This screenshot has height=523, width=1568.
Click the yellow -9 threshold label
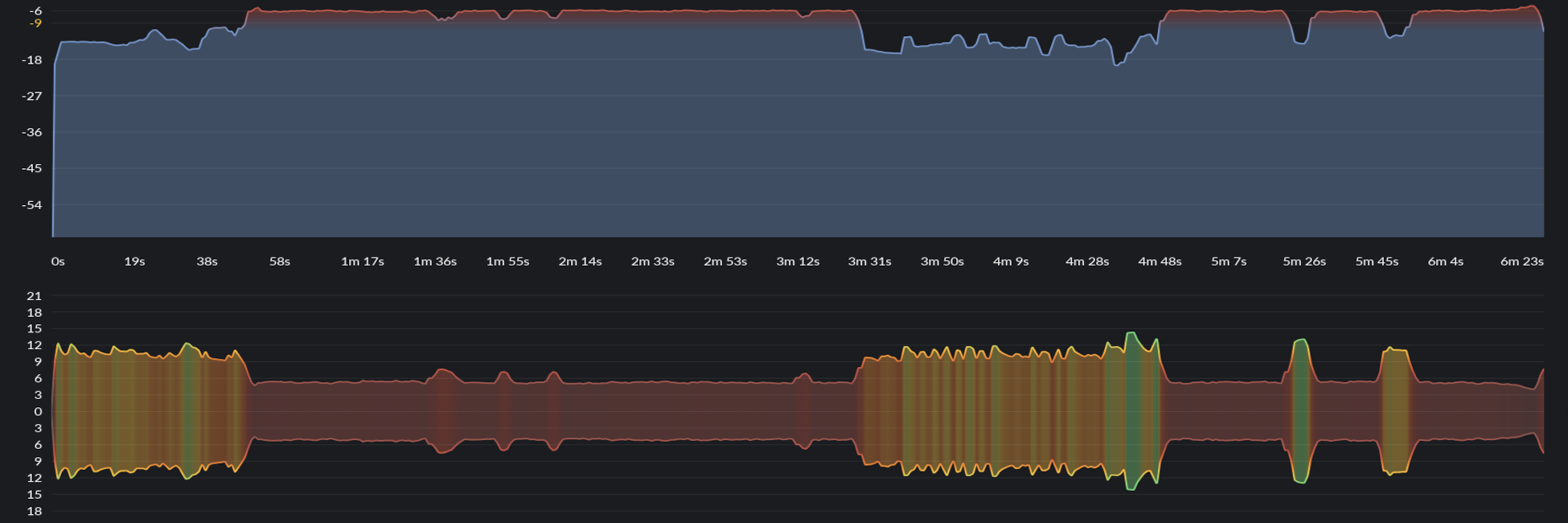point(36,23)
